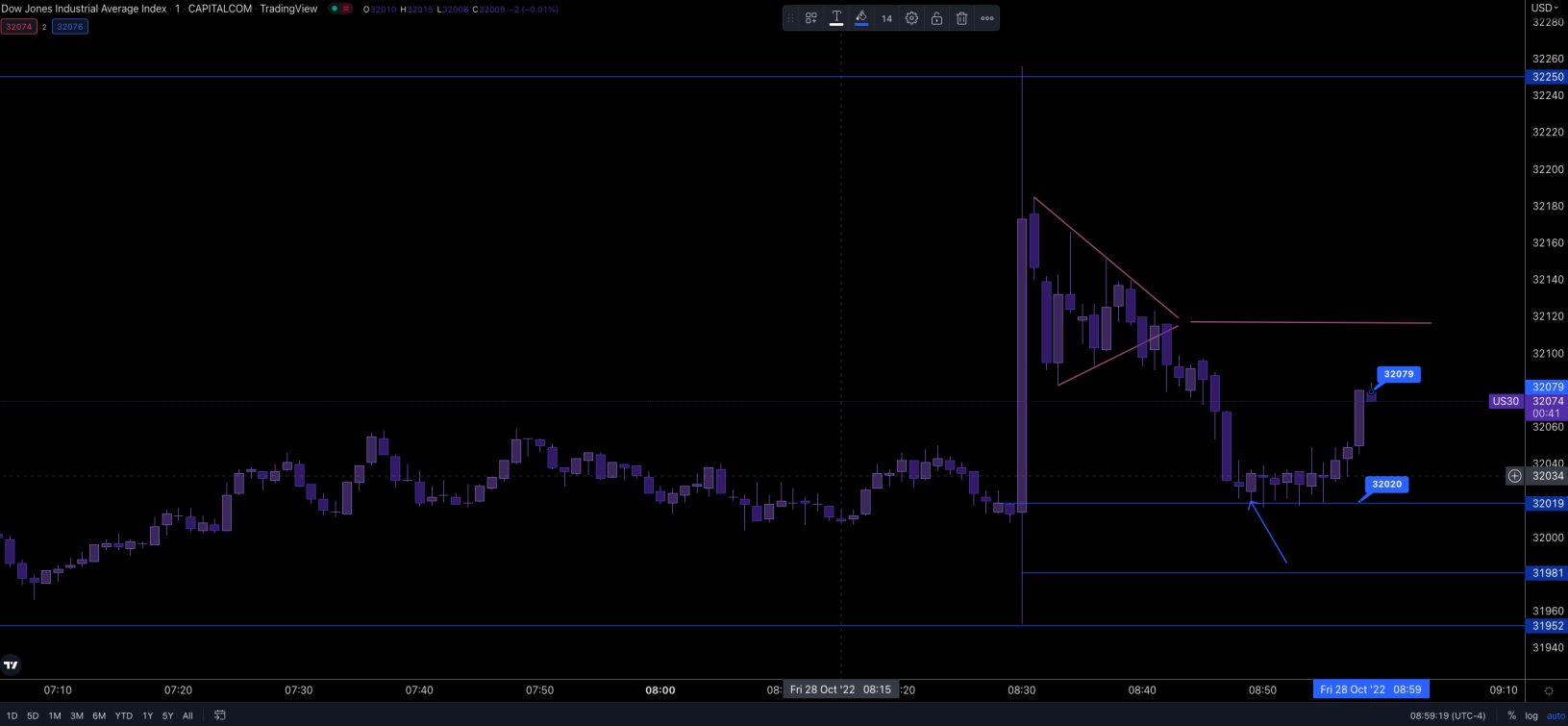Open the font size 14 dropdown
This screenshot has width=1568, height=726.
[x=886, y=18]
